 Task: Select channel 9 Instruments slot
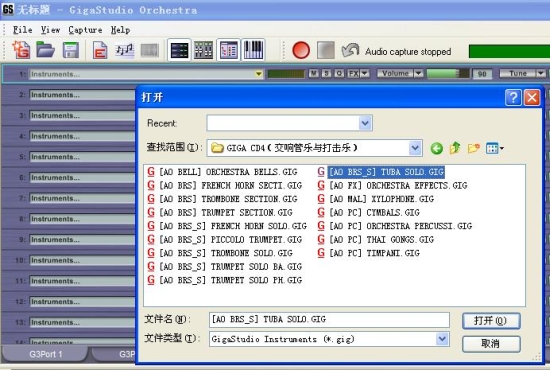82,240
